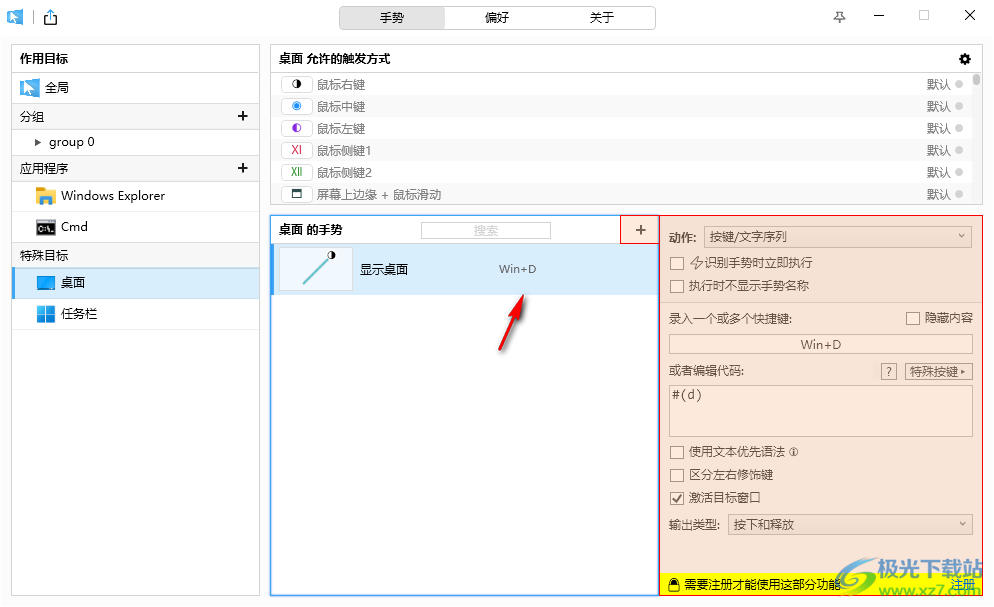Click the group 0 label
The height and width of the screenshot is (607, 994).
pyautogui.click(x=72, y=143)
